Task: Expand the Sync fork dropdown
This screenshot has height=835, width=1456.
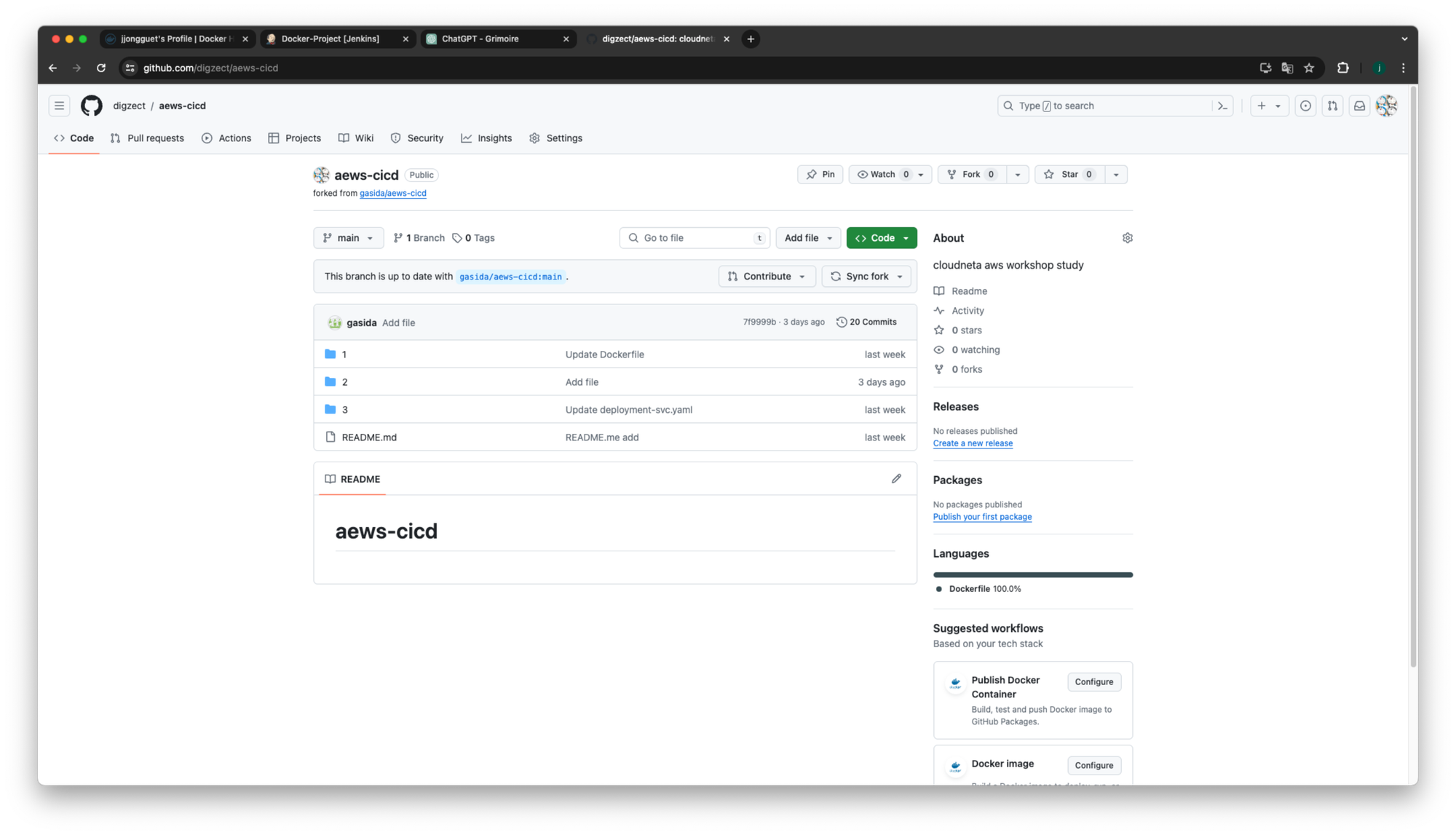Action: point(866,277)
